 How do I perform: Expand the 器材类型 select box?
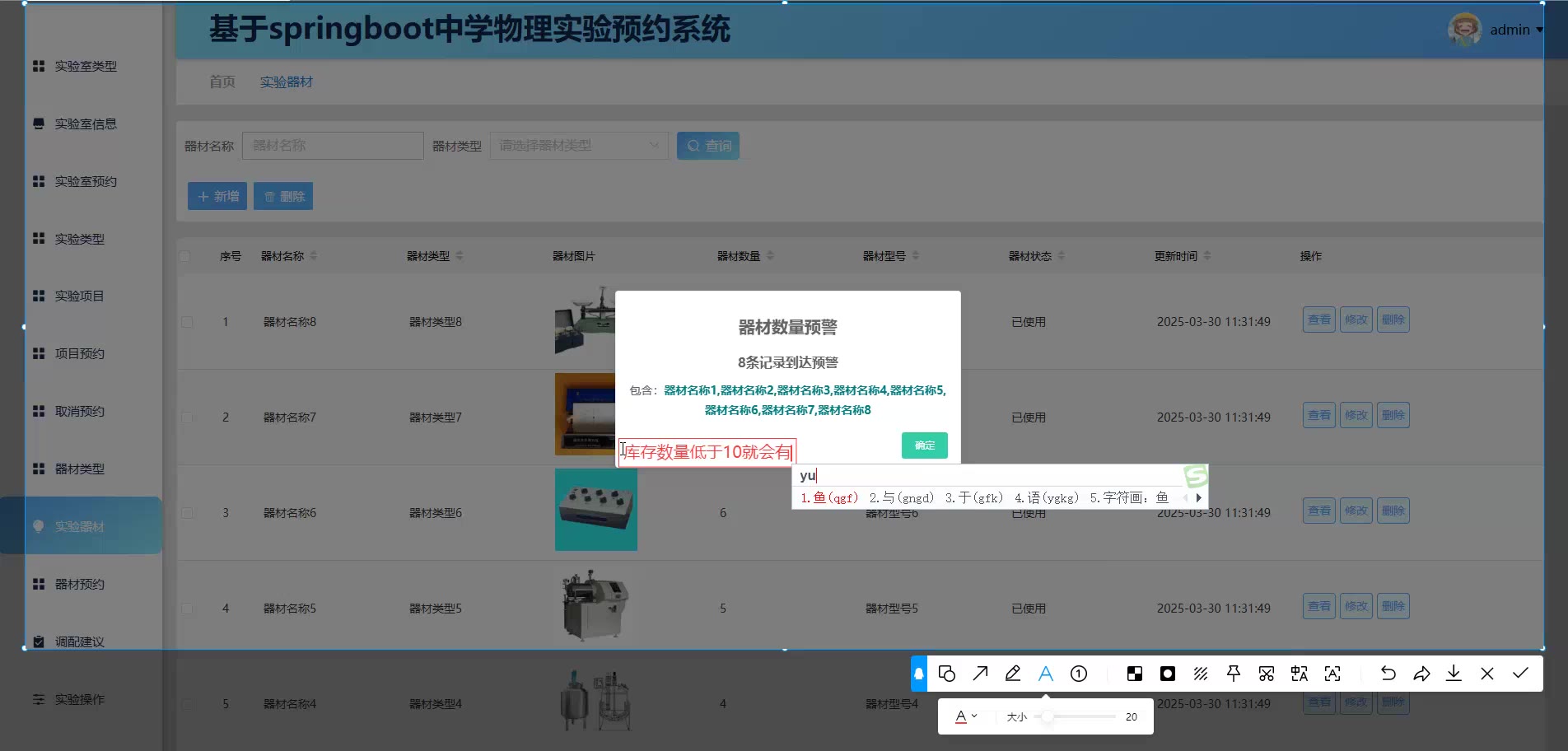[579, 146]
